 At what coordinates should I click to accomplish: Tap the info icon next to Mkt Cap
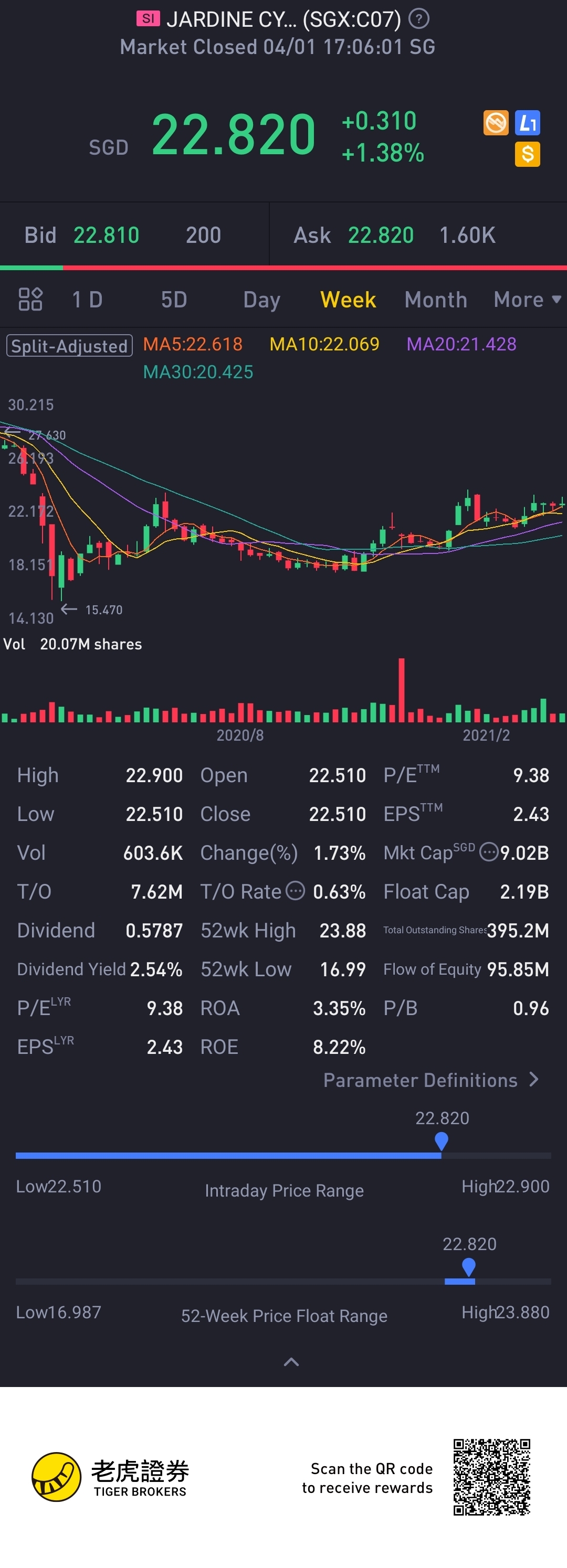pos(488,851)
